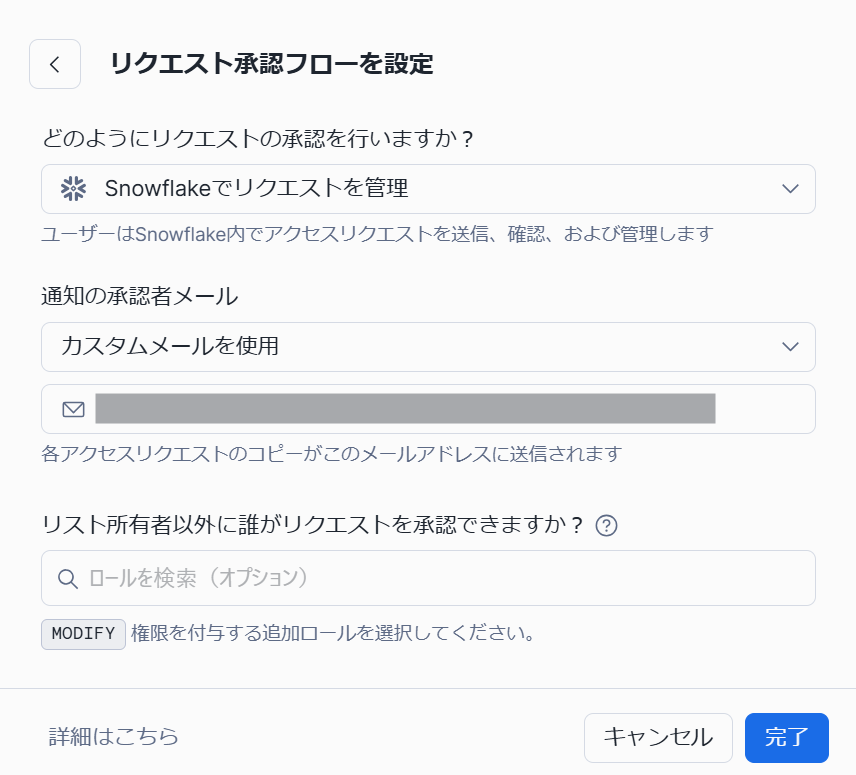The image size is (856, 775).
Task: Click the リクエスト承認フローを設定 heading
Action: pyautogui.click(x=271, y=64)
